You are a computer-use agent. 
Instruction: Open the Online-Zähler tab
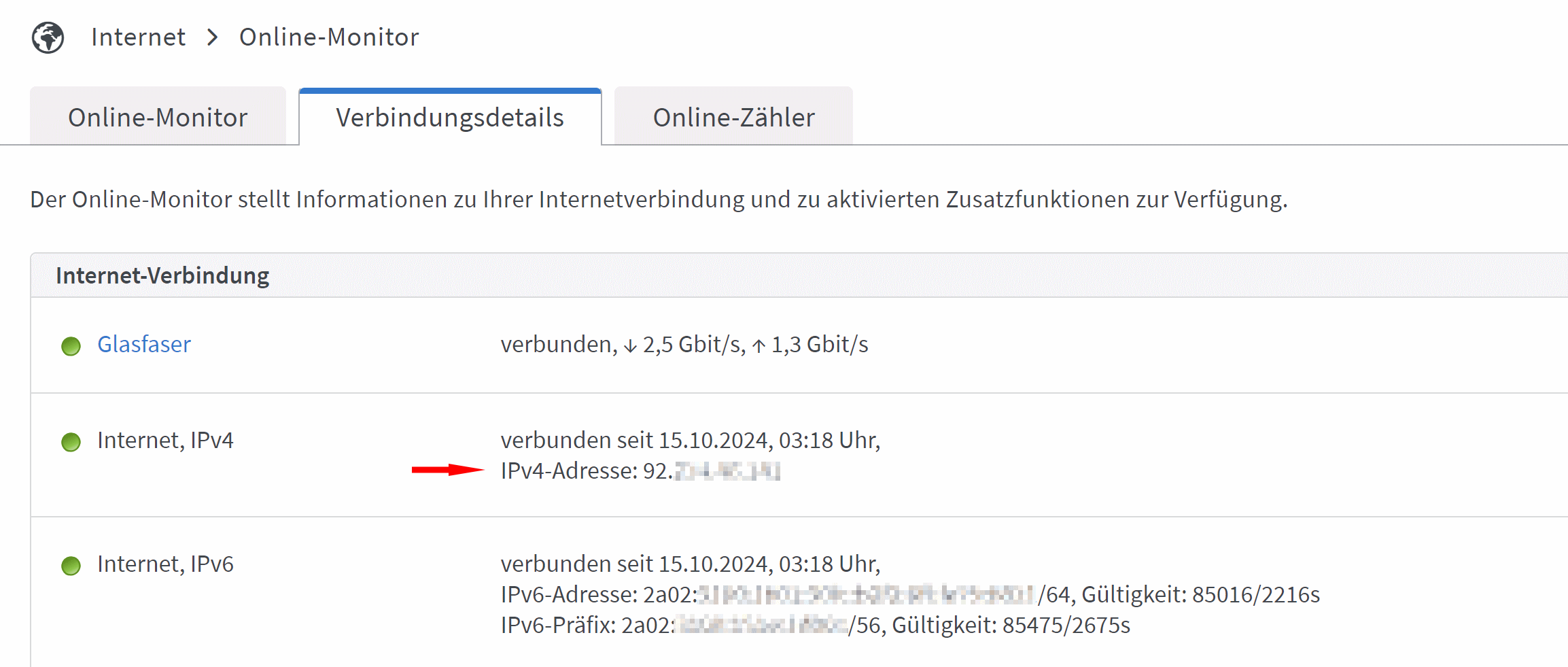pos(733,117)
